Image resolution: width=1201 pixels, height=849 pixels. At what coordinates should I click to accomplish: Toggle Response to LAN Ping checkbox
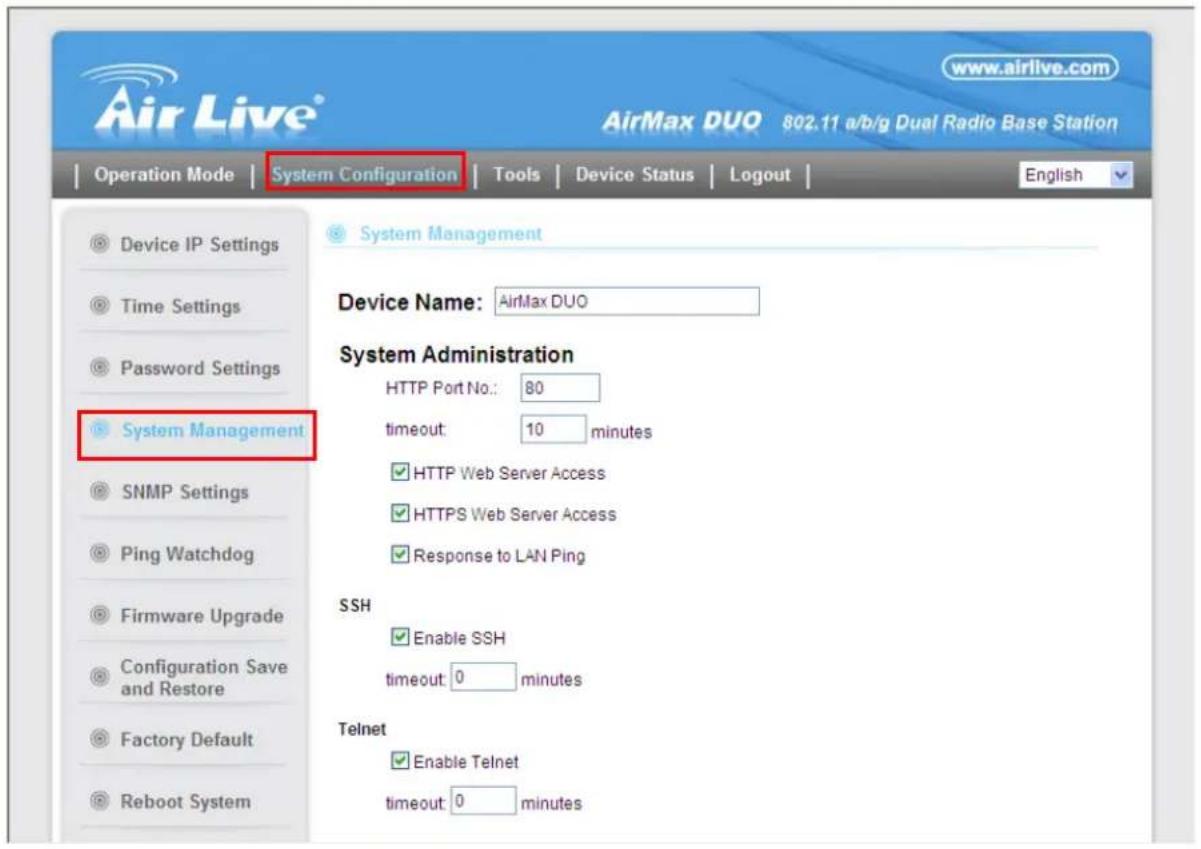400,556
